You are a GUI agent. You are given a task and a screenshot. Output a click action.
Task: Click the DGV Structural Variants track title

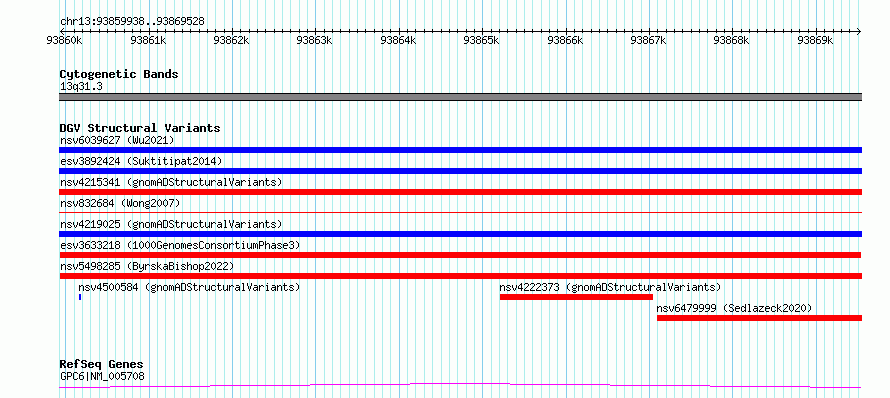click(140, 128)
